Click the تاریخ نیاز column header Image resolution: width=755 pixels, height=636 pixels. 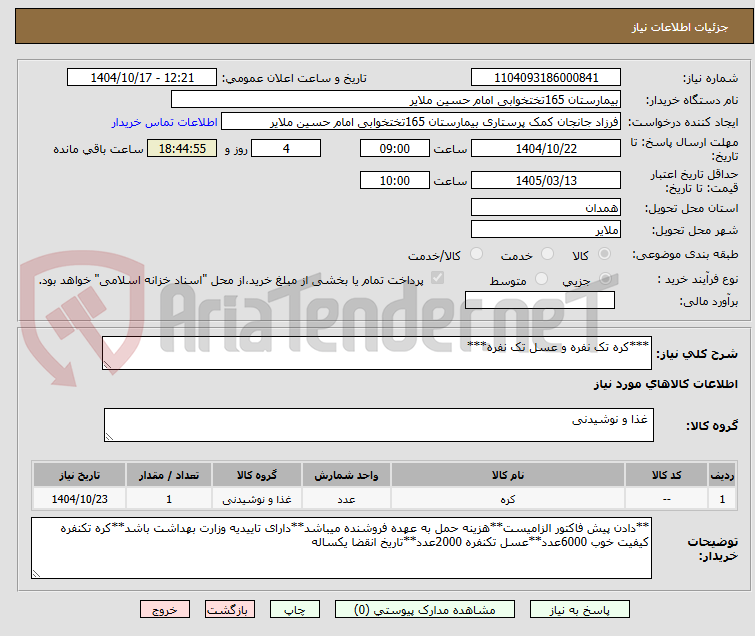[x=79, y=475]
